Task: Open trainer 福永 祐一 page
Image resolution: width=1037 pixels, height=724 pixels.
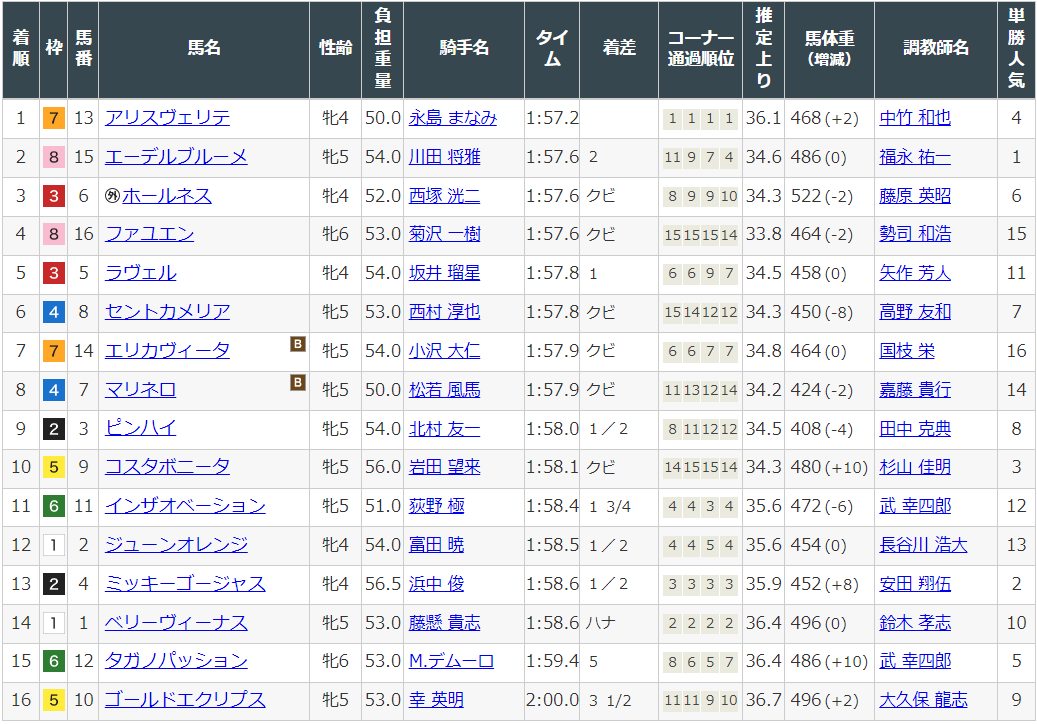Action: click(915, 157)
